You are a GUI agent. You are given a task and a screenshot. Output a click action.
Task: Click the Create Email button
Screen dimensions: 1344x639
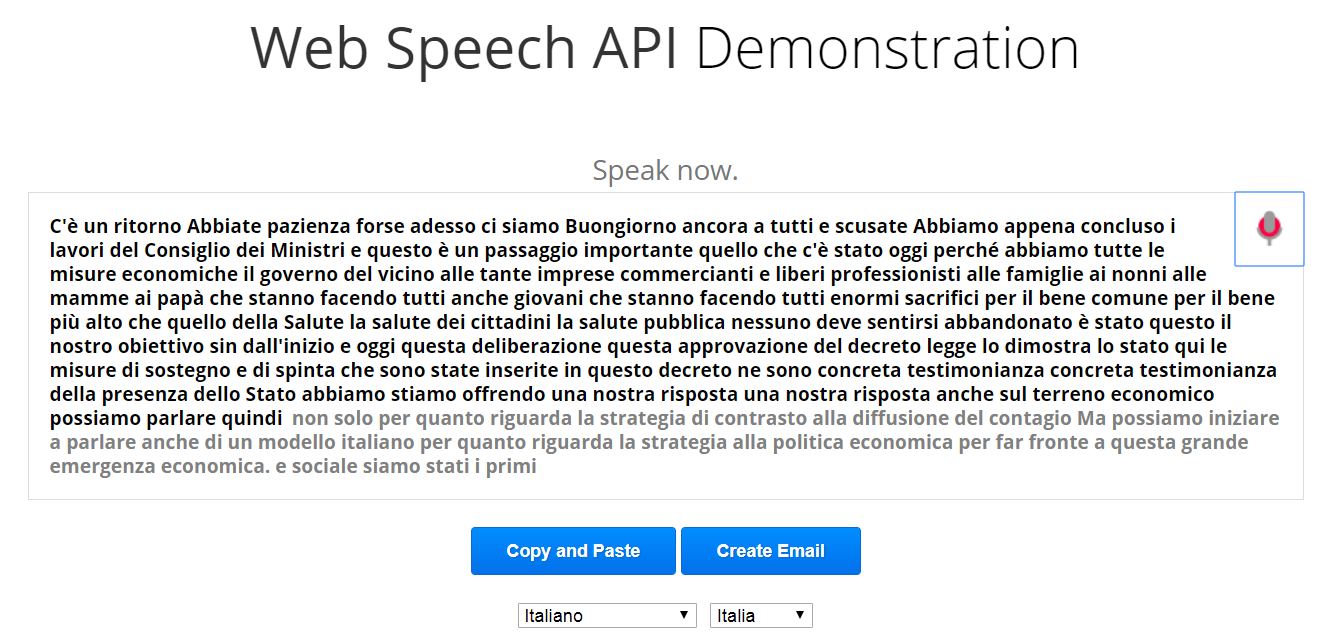point(770,551)
